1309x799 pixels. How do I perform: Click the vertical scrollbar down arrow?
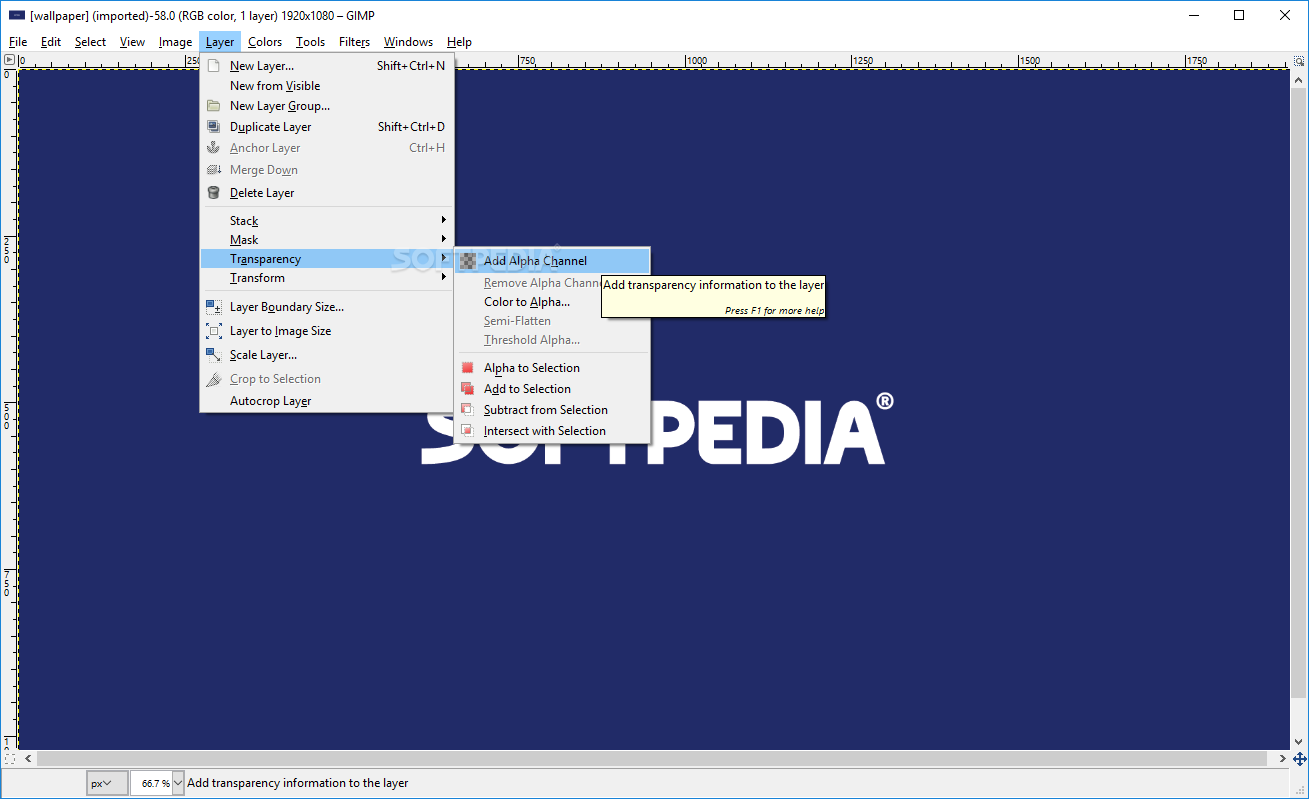click(1300, 742)
